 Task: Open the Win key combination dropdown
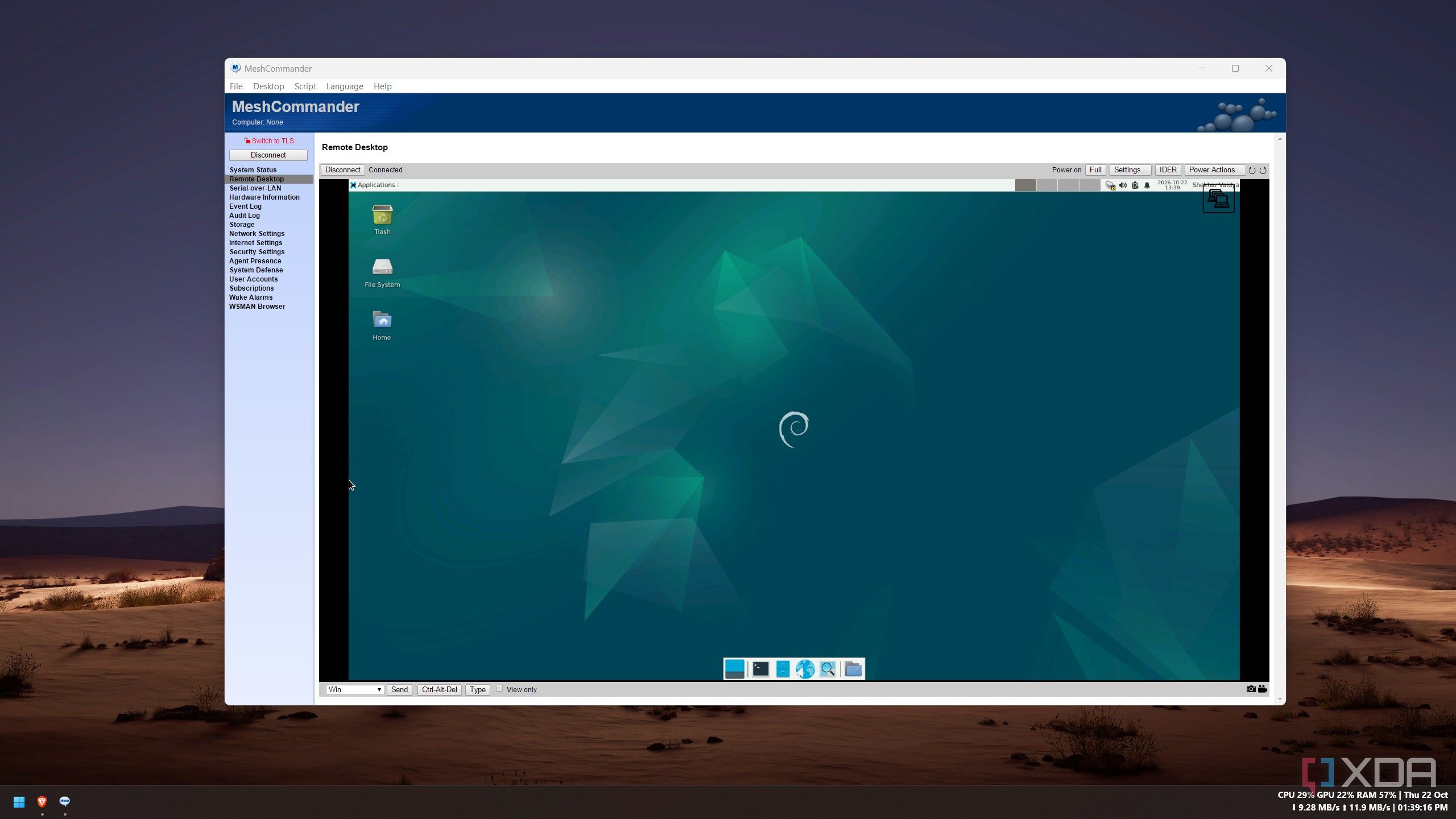point(355,689)
